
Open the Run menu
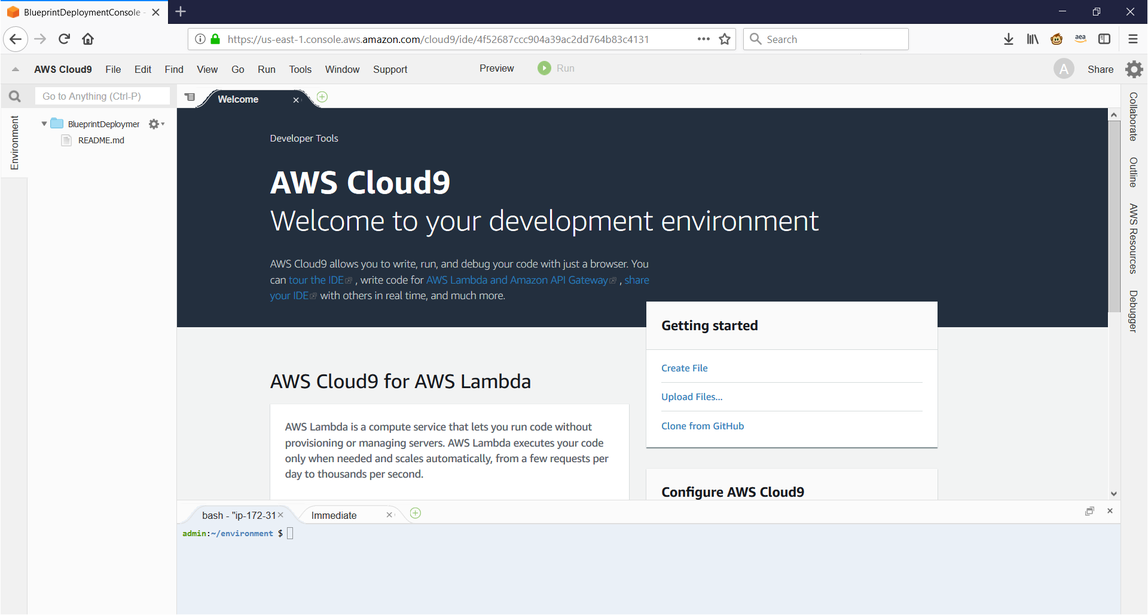pyautogui.click(x=266, y=70)
